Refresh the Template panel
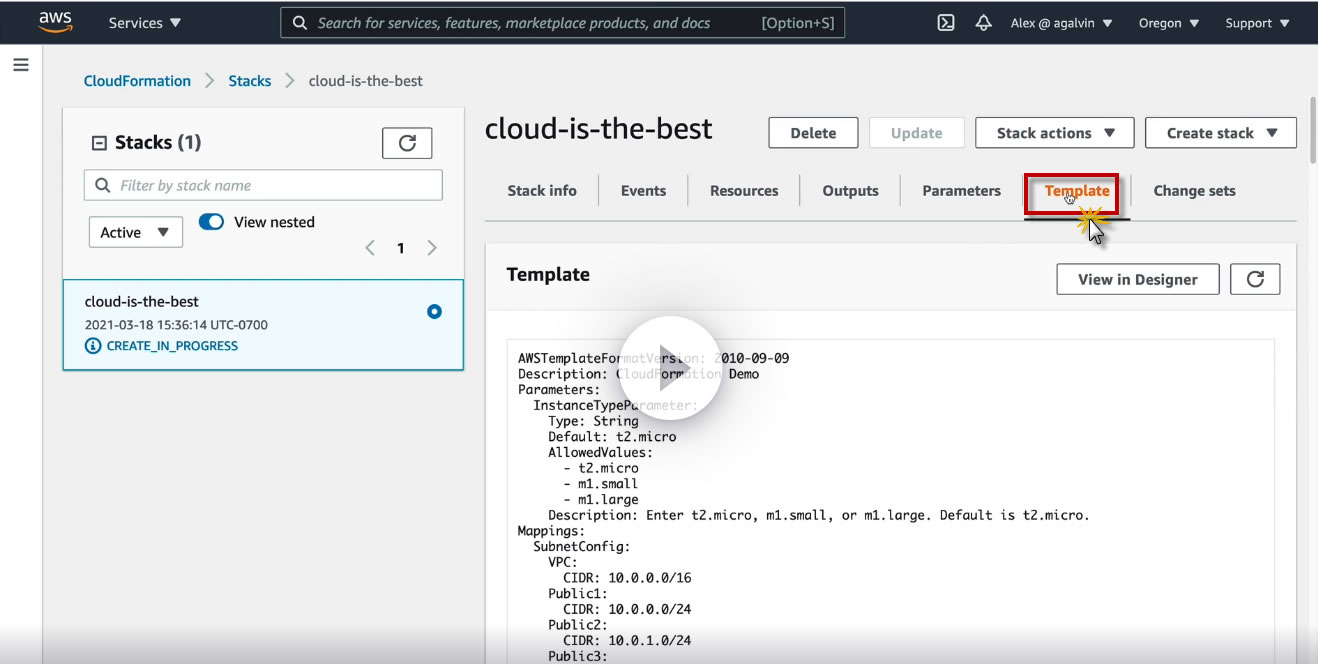The image size is (1318, 664). [1255, 279]
